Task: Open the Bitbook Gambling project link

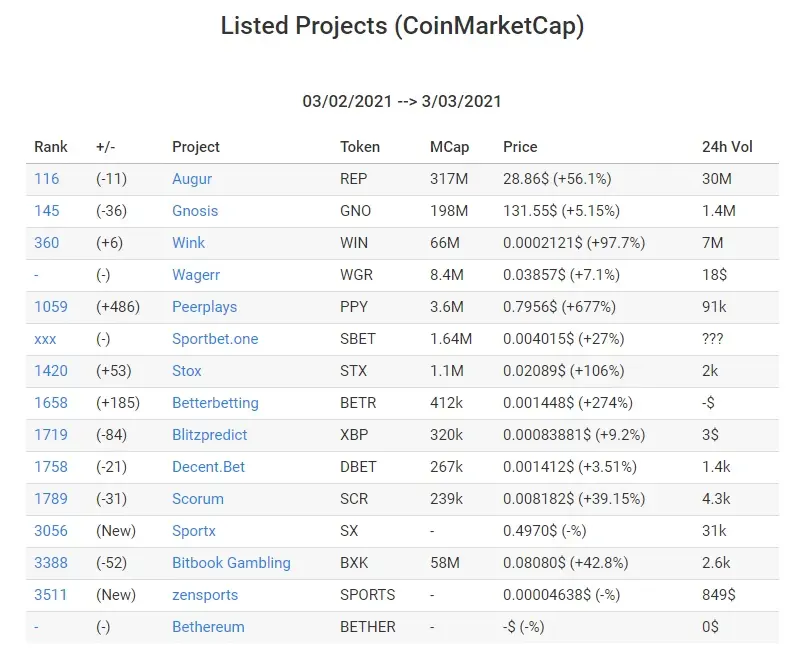Action: [x=231, y=563]
